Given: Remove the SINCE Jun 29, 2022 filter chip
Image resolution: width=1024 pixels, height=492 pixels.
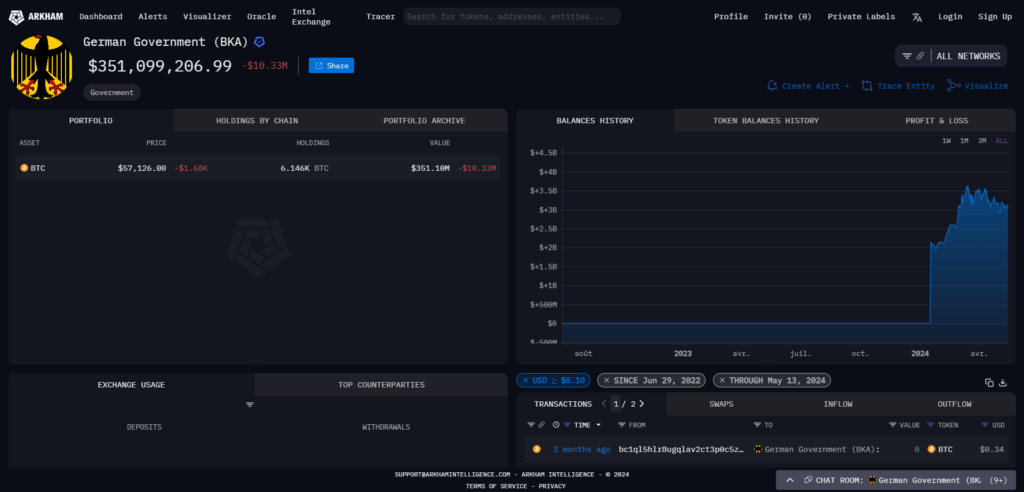Looking at the screenshot, I should 607,380.
